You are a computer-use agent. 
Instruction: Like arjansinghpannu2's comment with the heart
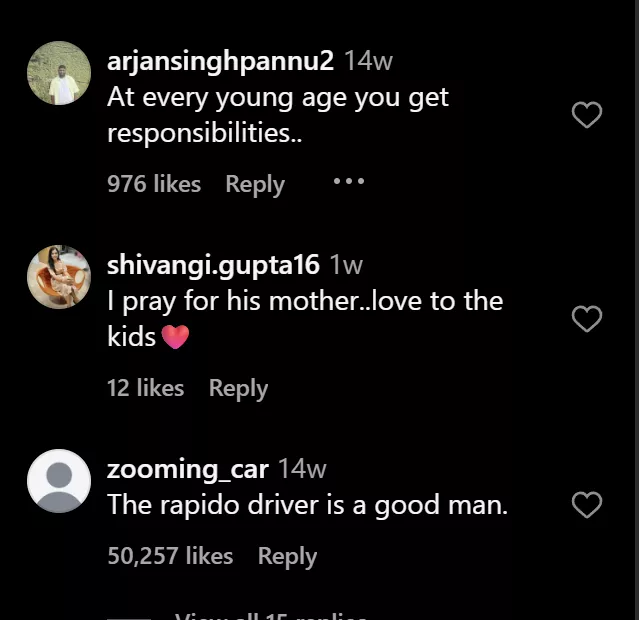coord(586,116)
